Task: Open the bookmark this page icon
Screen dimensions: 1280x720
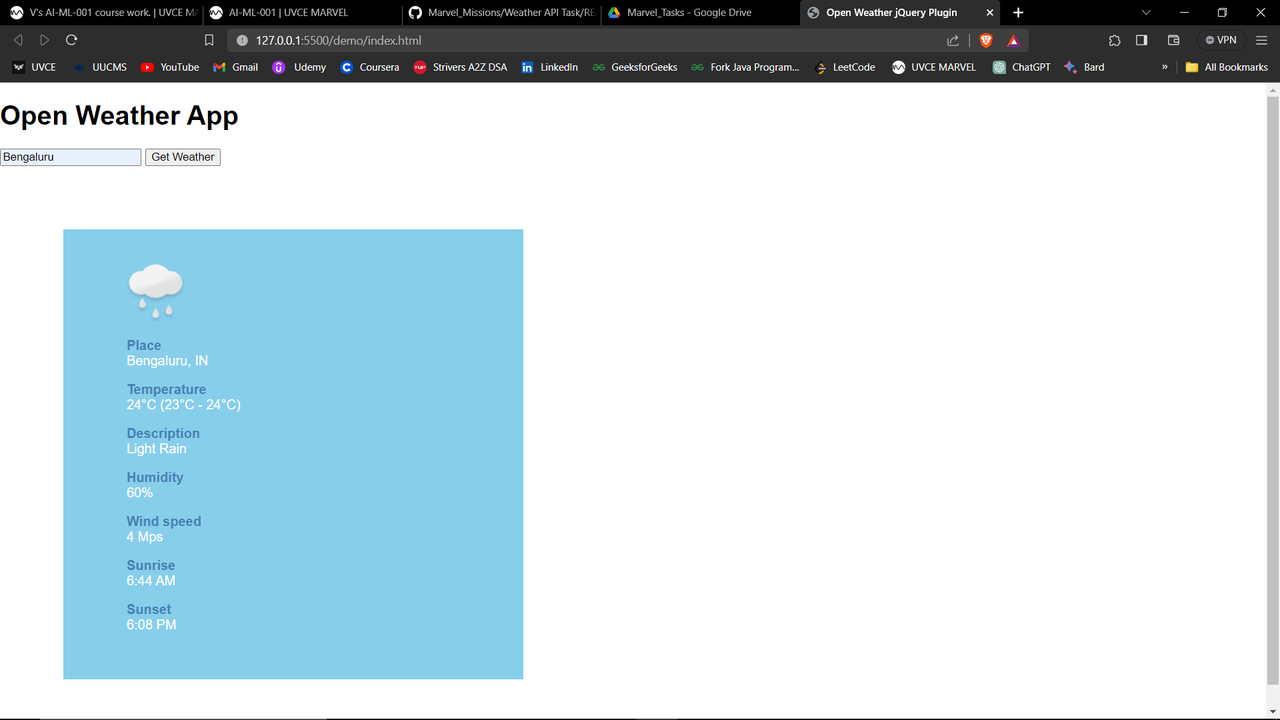Action: pos(208,40)
